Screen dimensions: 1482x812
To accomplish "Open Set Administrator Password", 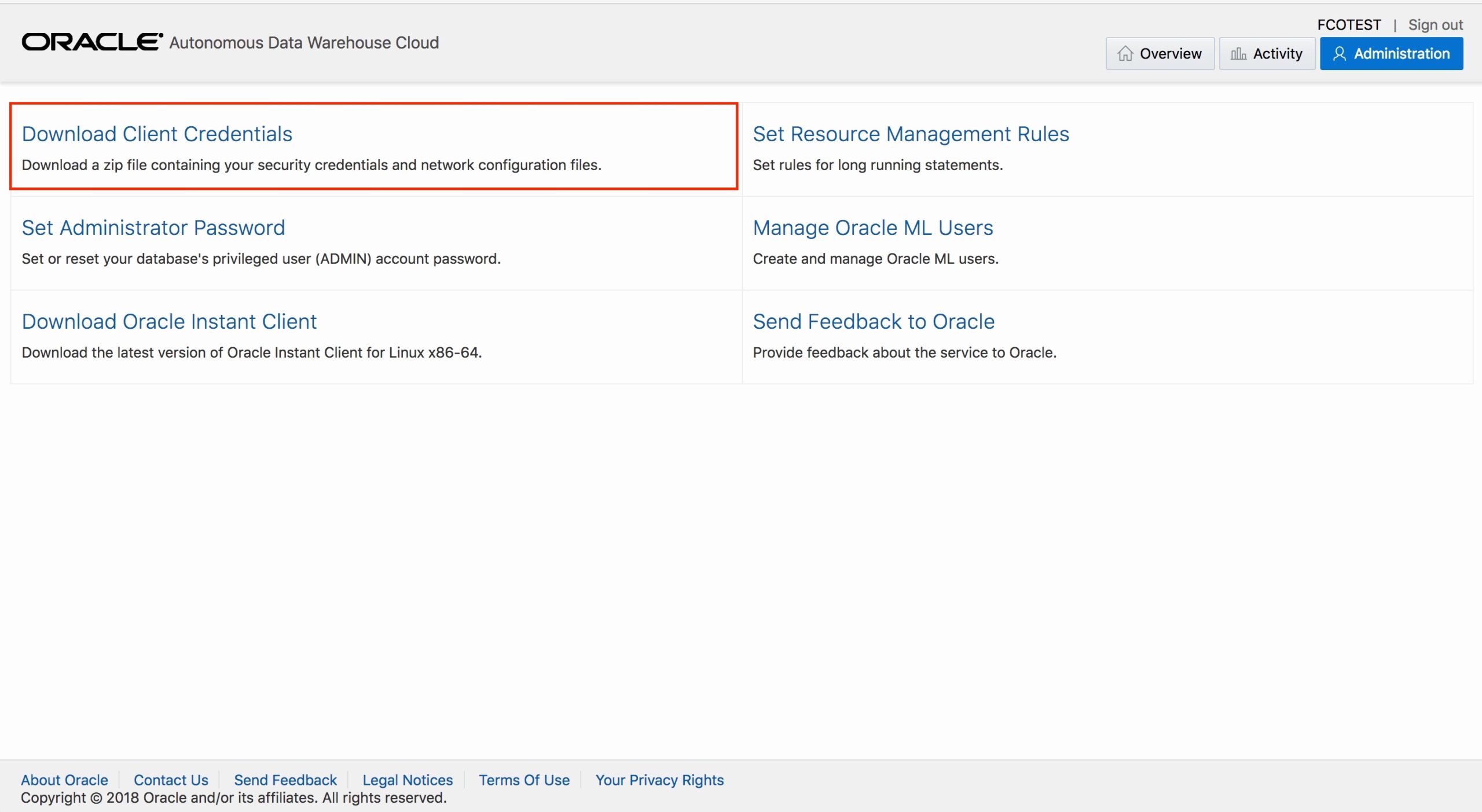I will (153, 228).
